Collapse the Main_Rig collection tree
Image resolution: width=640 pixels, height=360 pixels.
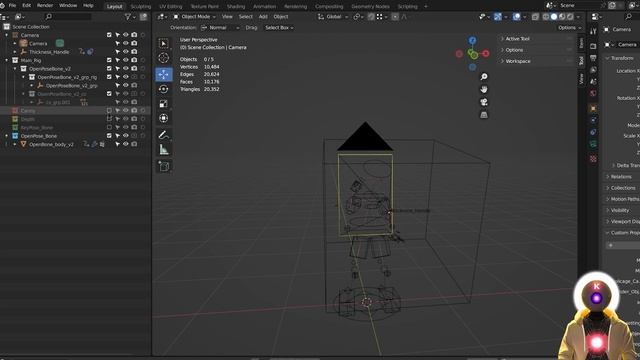7,60
